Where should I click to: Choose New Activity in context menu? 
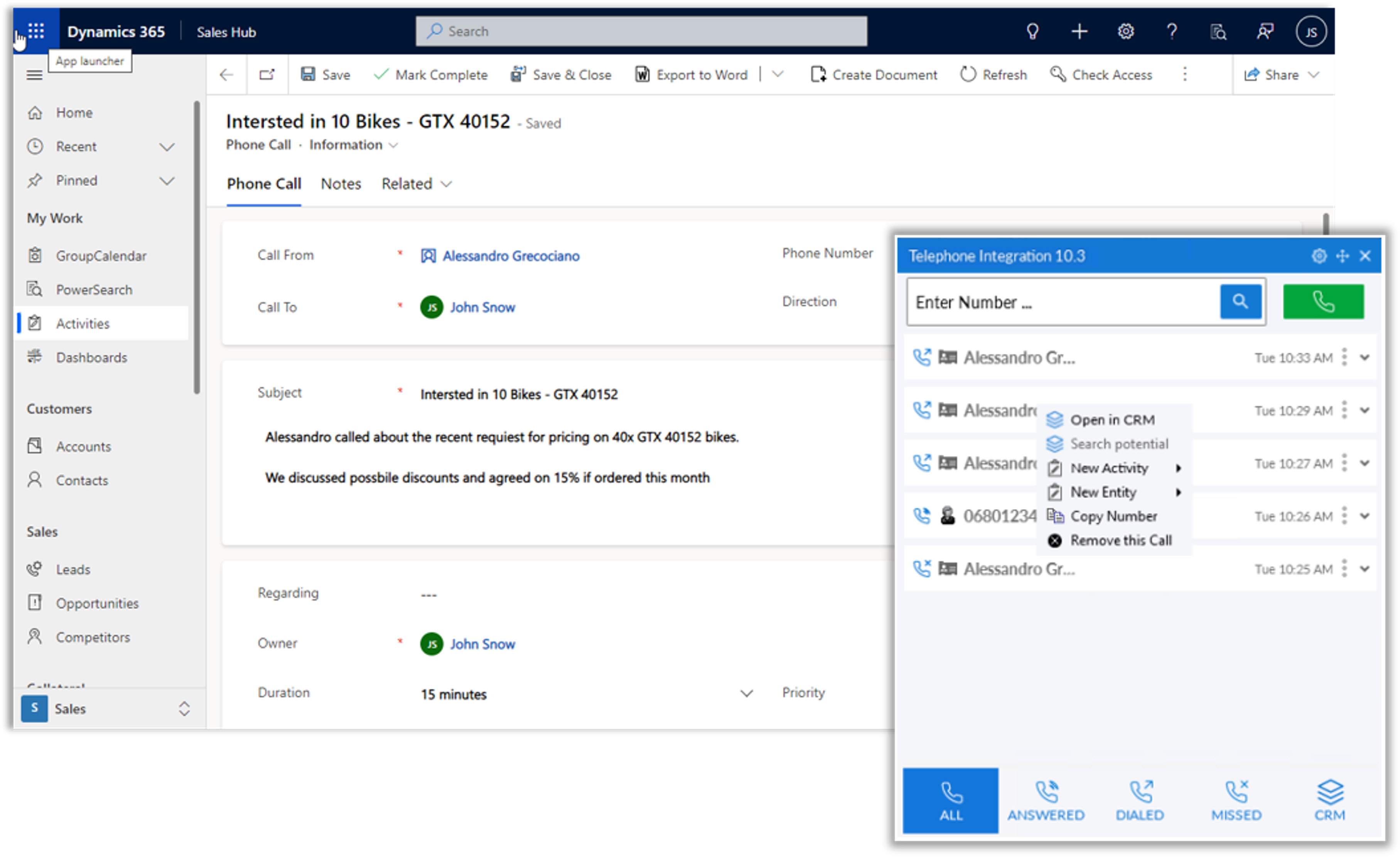[1115, 468]
